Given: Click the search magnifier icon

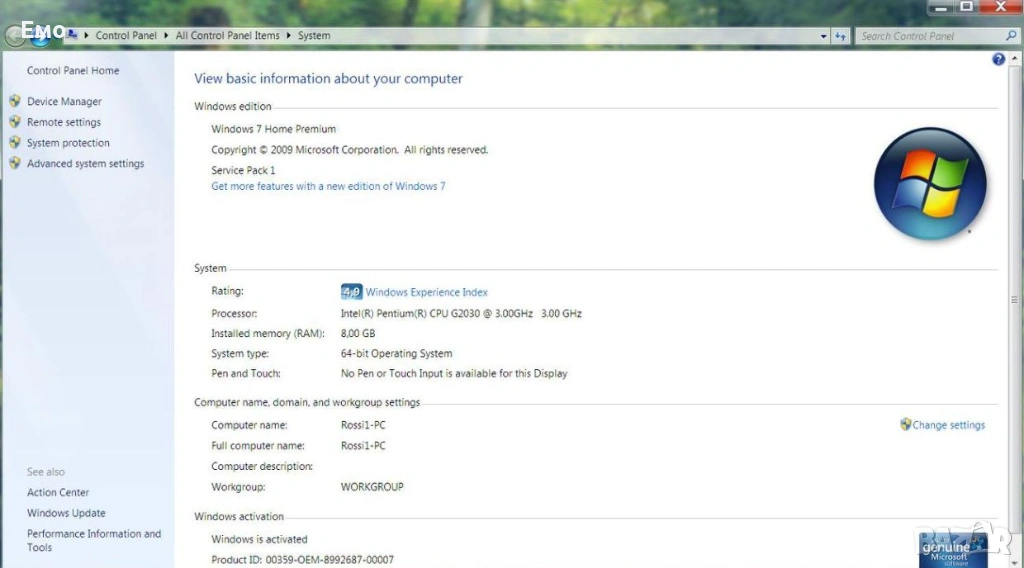Looking at the screenshot, I should point(1011,36).
